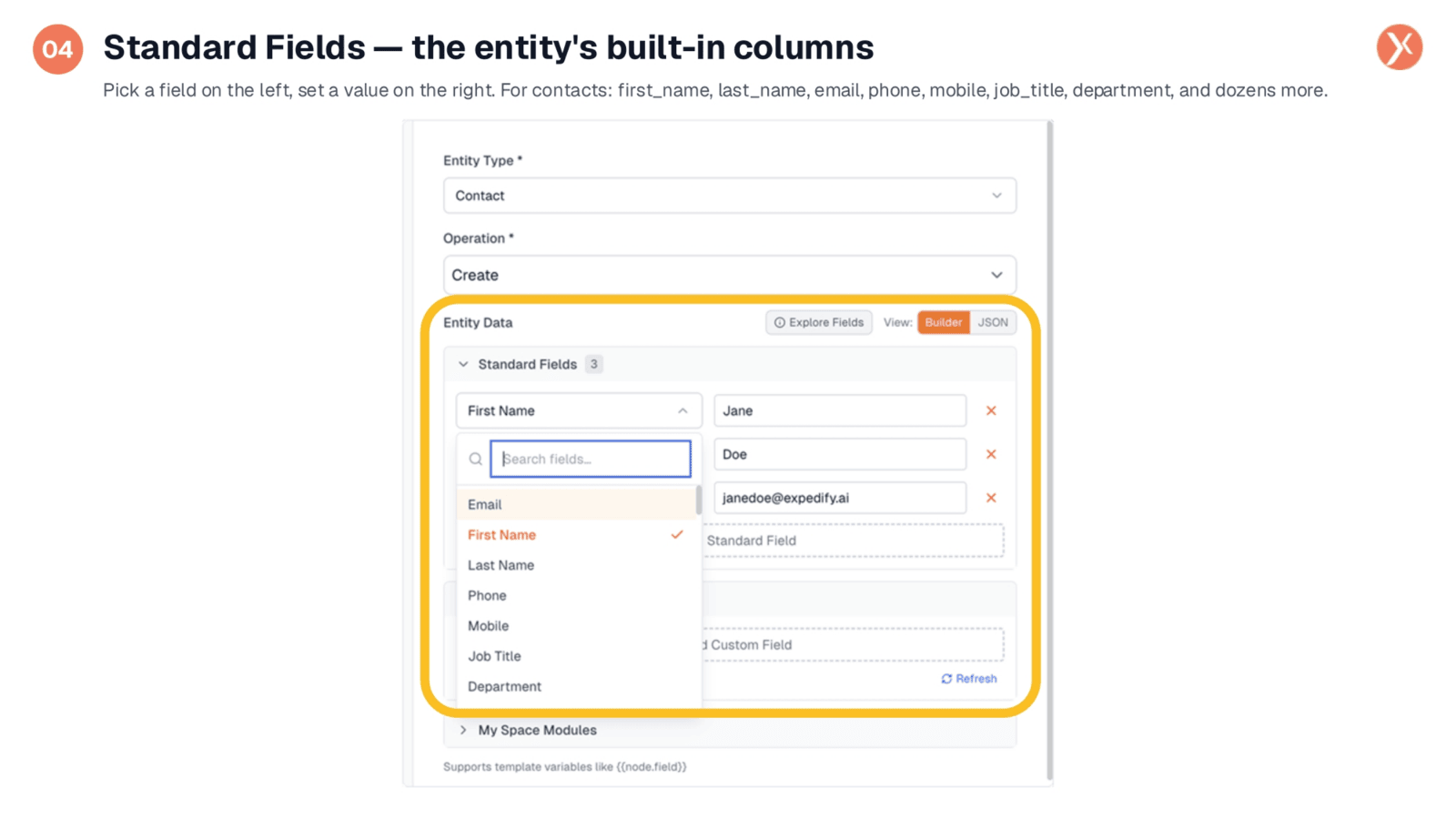Click the Expedify logo top right
Screen dimensions: 1456x819
(x=1399, y=47)
